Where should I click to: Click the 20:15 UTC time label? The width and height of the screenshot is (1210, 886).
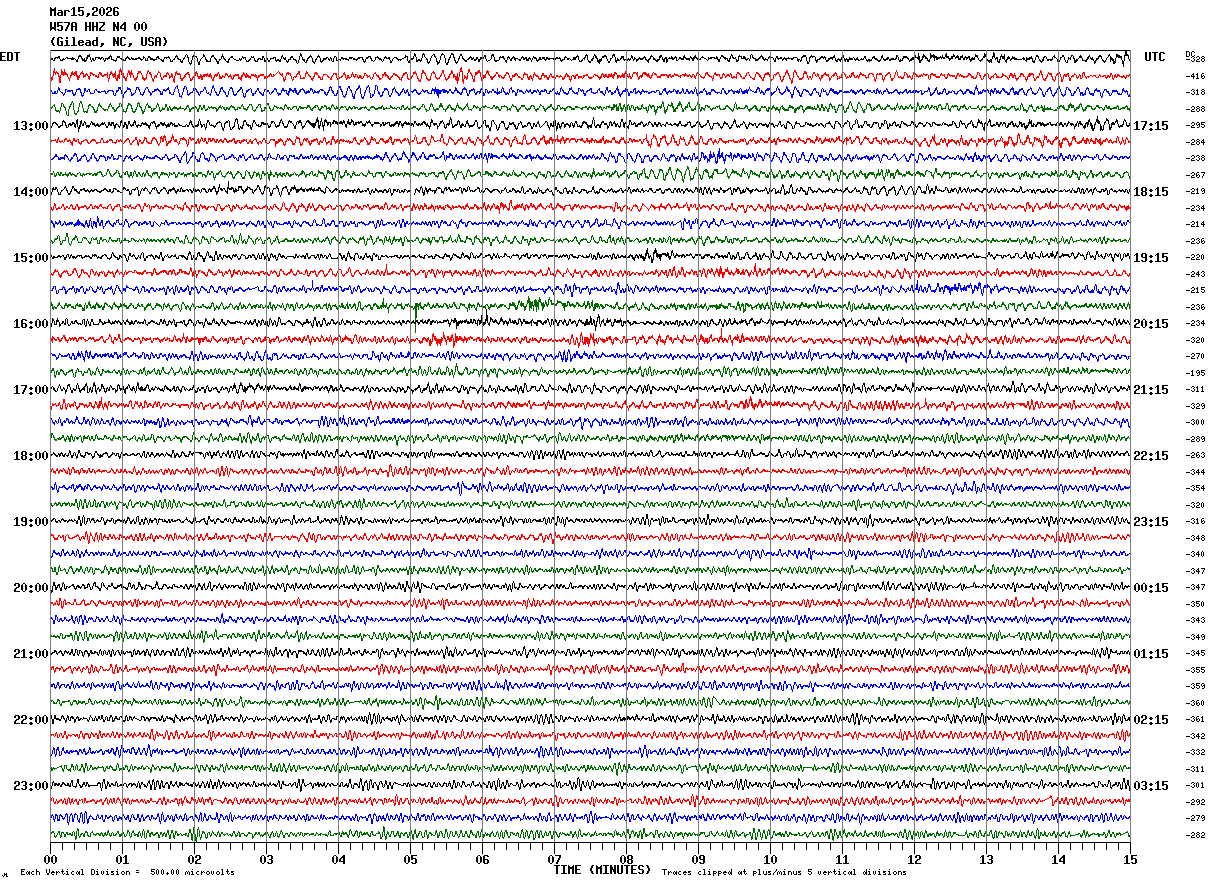[x=1151, y=324]
